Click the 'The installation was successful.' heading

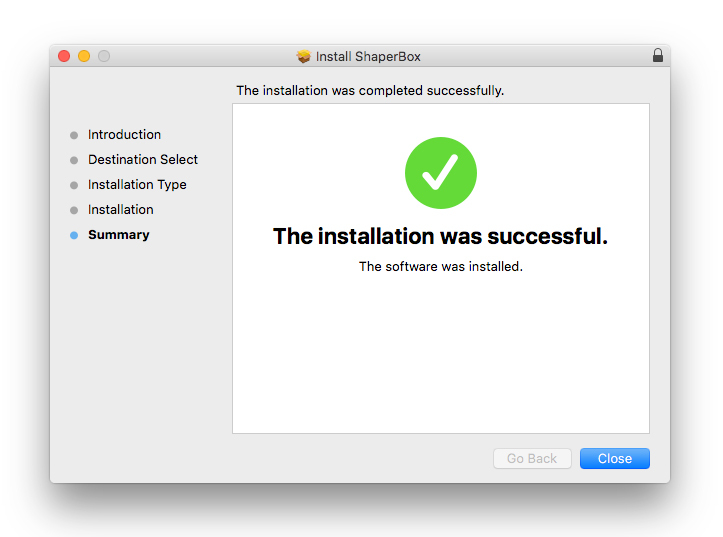click(440, 236)
